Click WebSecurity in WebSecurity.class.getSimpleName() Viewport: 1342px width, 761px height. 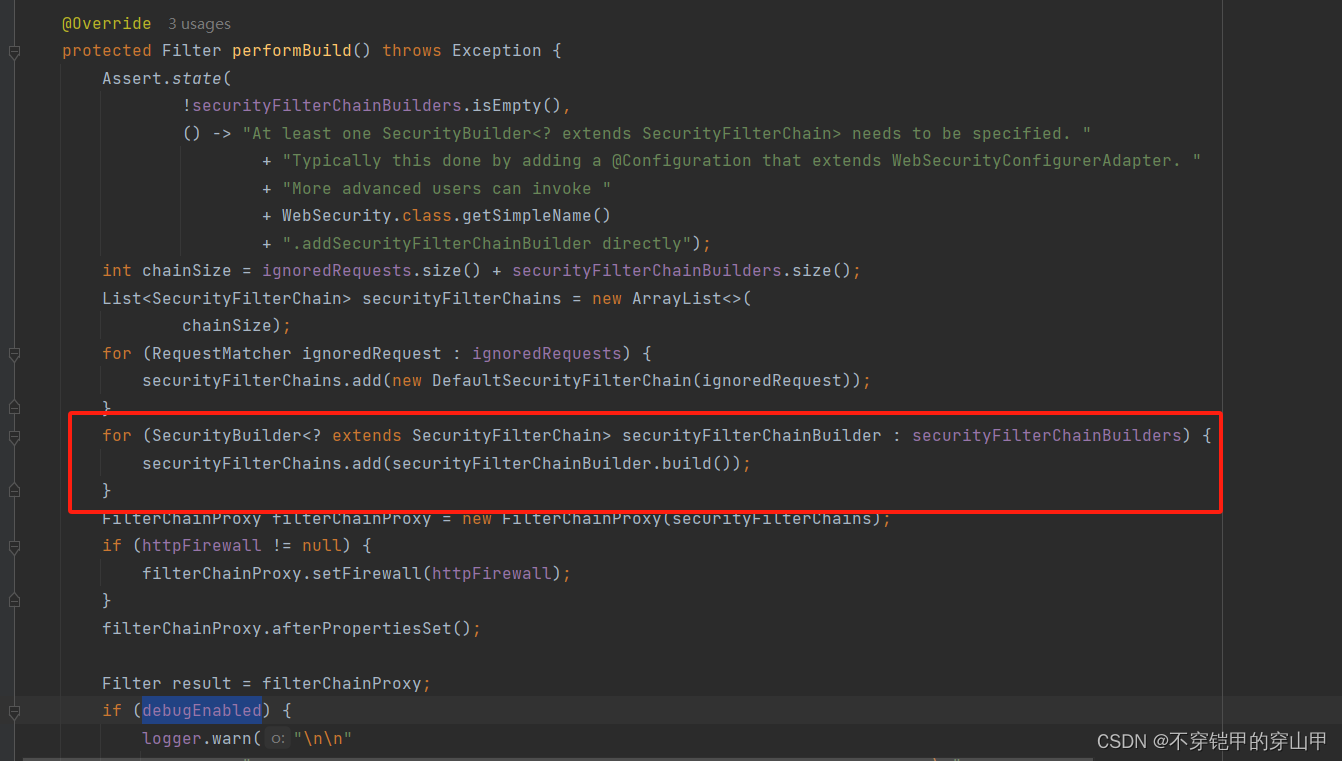337,215
